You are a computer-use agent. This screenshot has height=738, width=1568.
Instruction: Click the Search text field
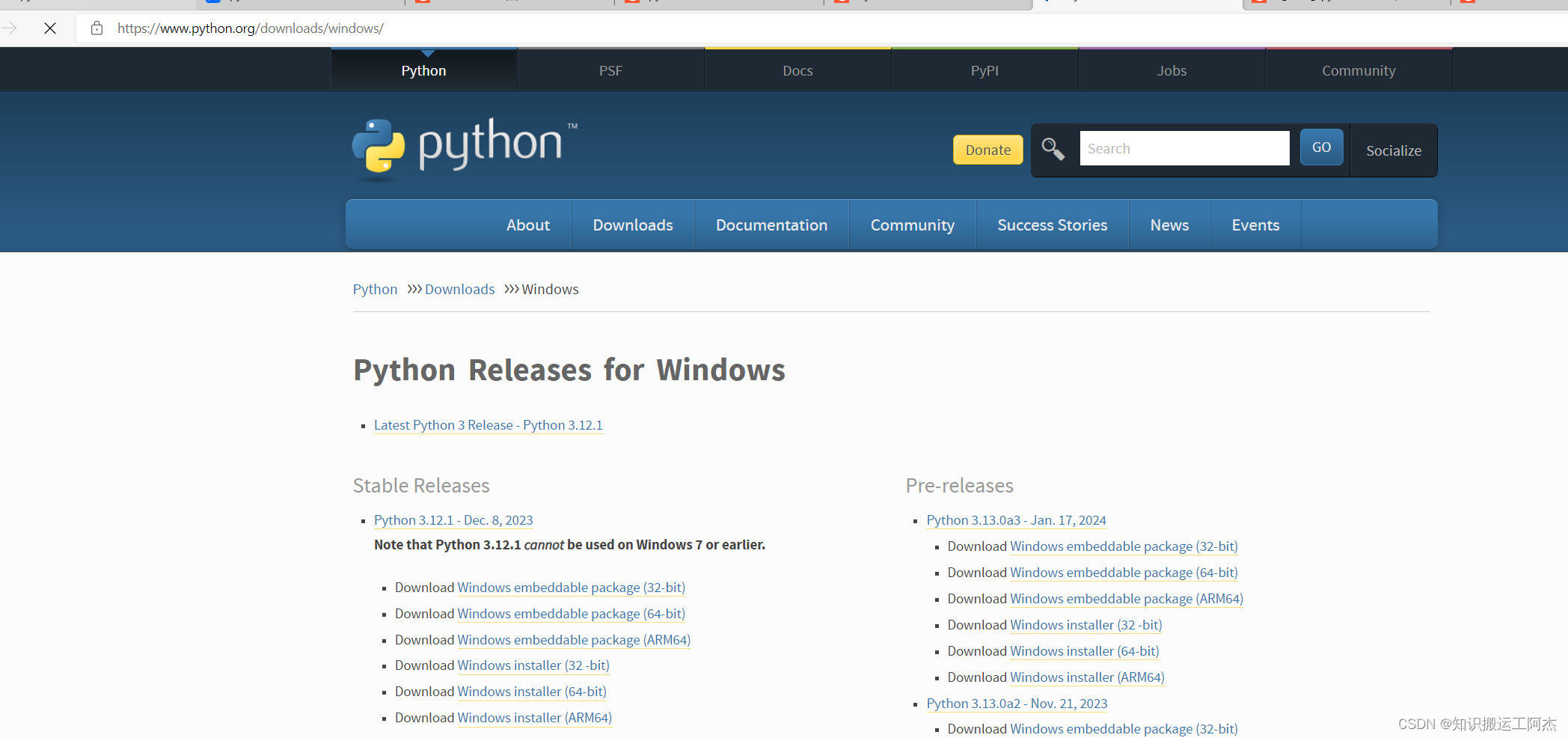(x=1185, y=148)
